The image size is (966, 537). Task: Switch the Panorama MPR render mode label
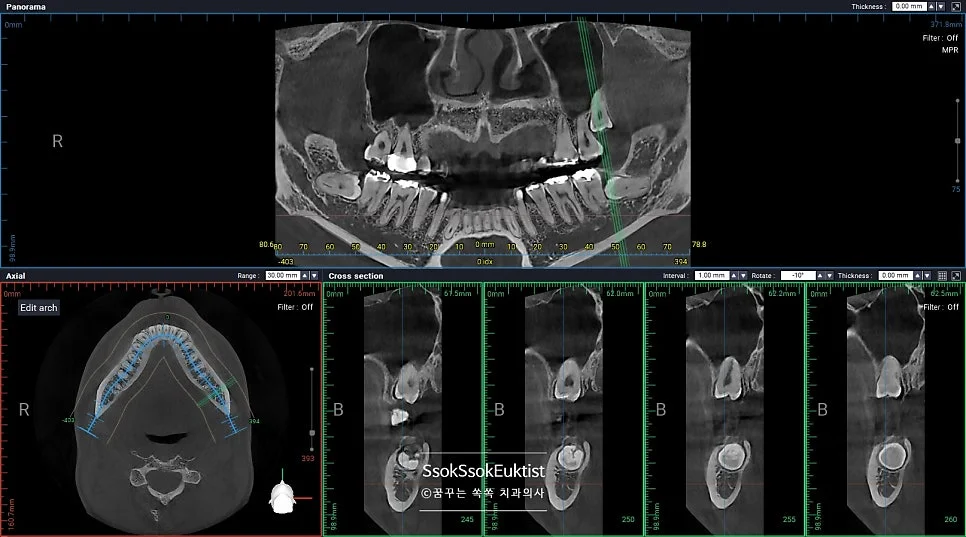[949, 50]
